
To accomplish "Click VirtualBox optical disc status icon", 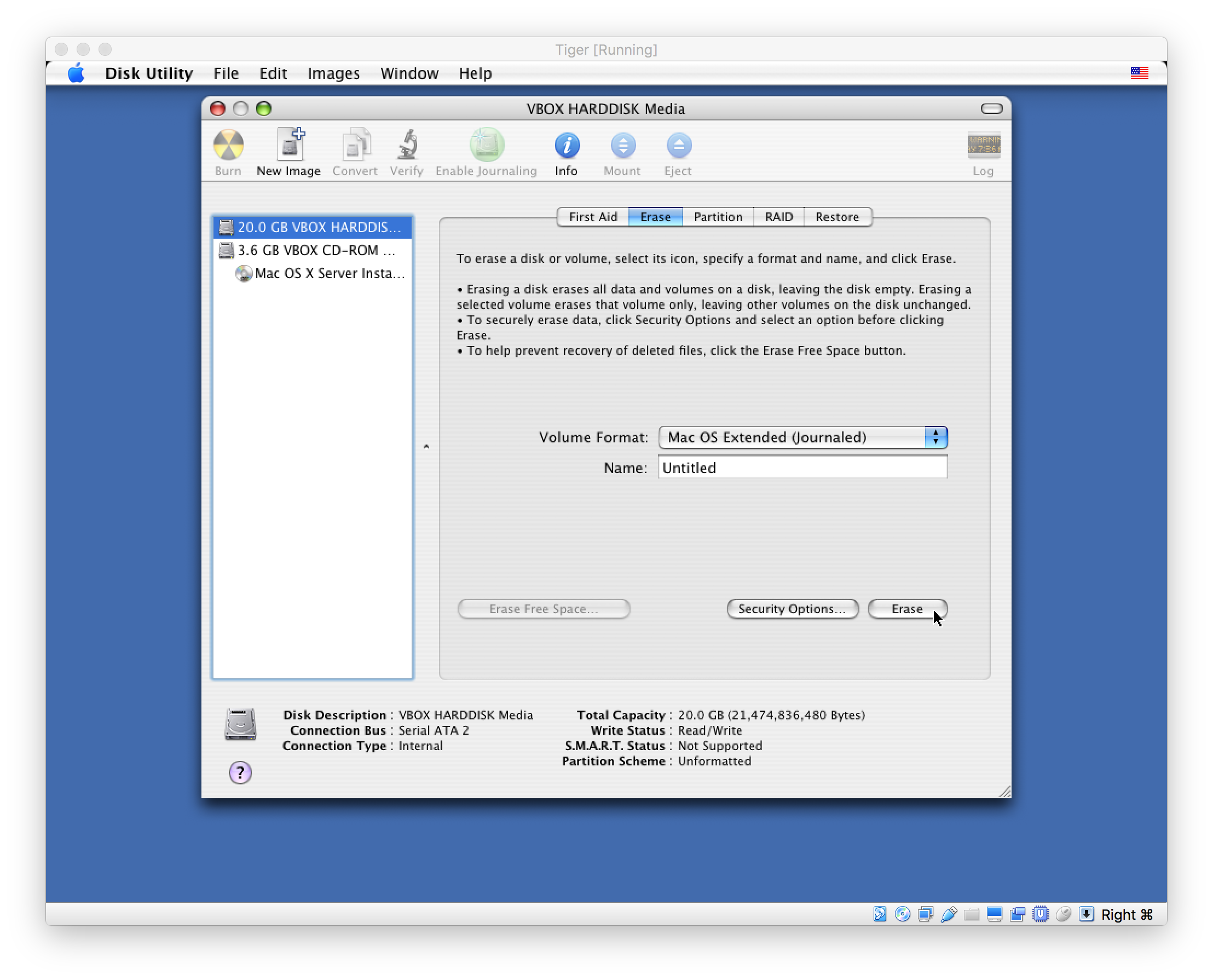I will point(903,914).
